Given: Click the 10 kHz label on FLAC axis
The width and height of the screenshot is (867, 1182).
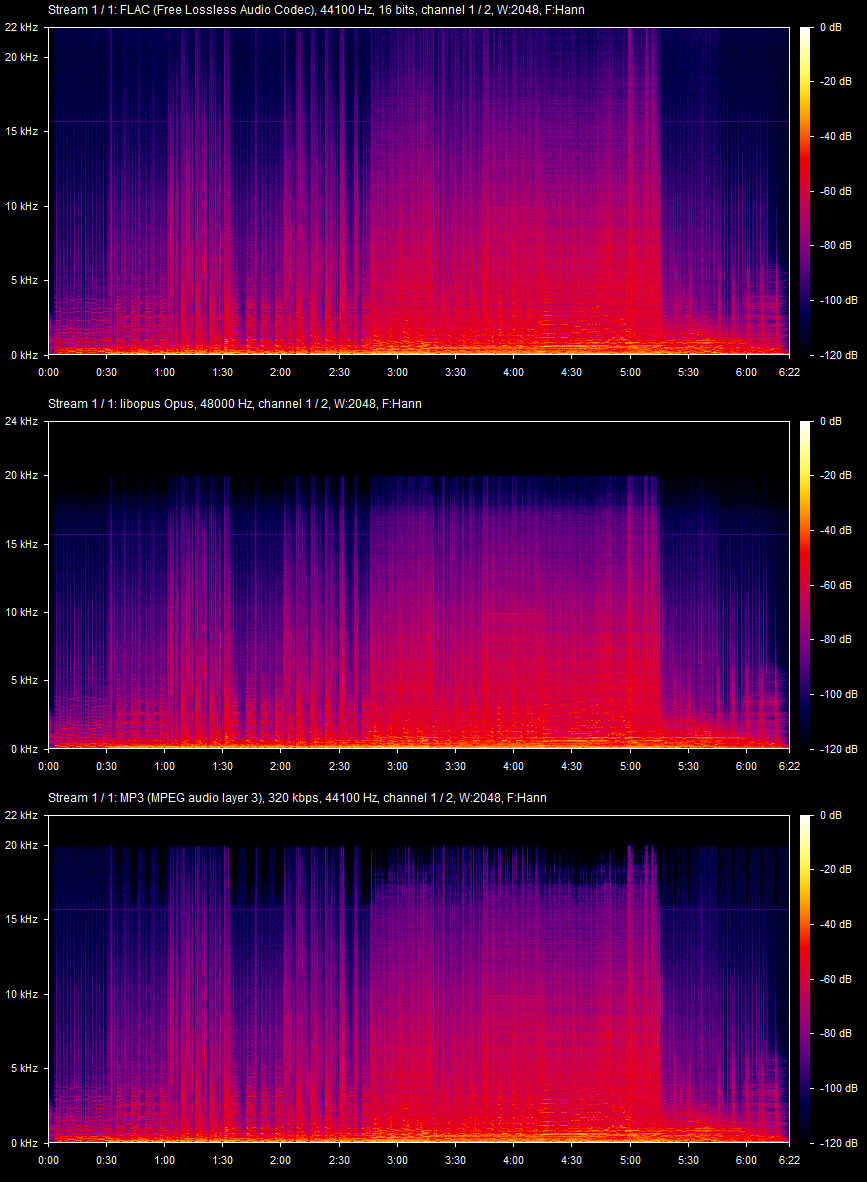Looking at the screenshot, I should tap(21, 206).
